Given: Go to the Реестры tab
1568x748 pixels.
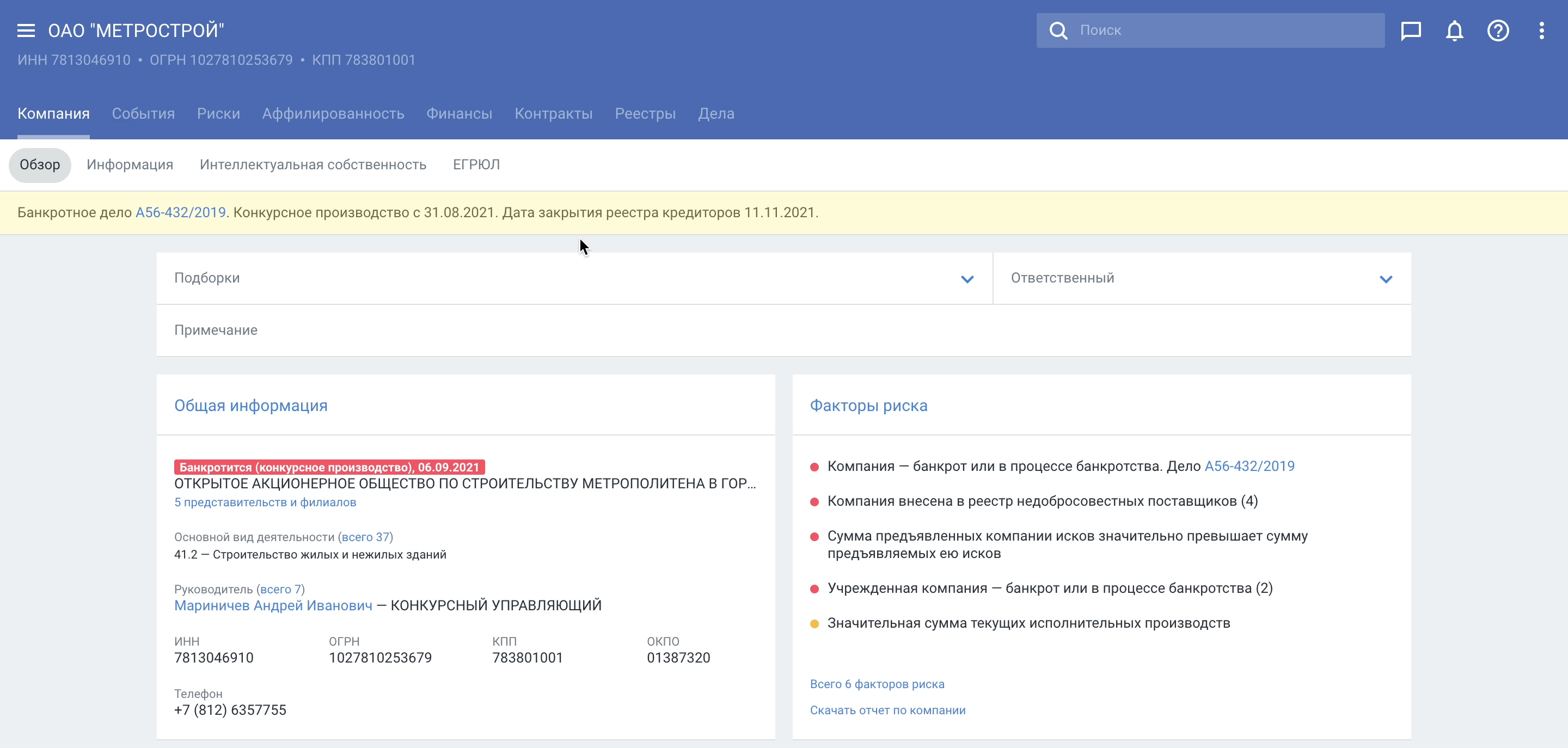Looking at the screenshot, I should 645,114.
